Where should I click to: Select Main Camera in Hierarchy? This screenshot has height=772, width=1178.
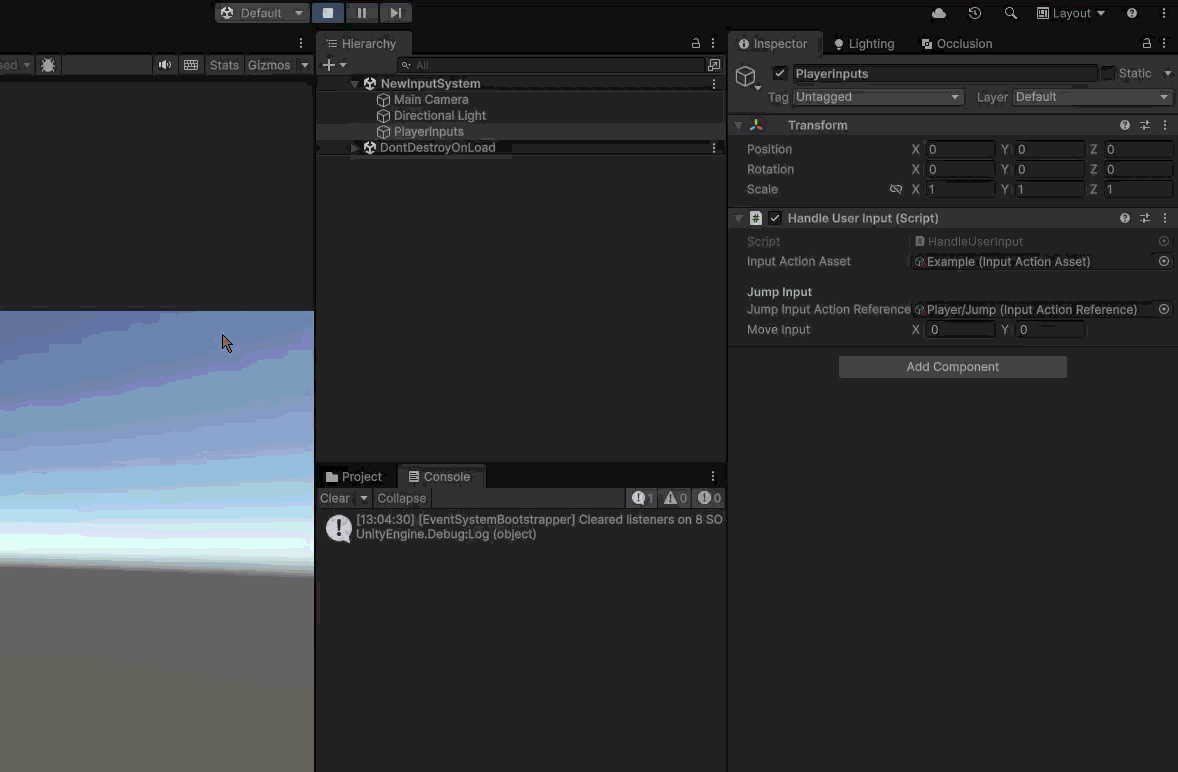pos(430,99)
